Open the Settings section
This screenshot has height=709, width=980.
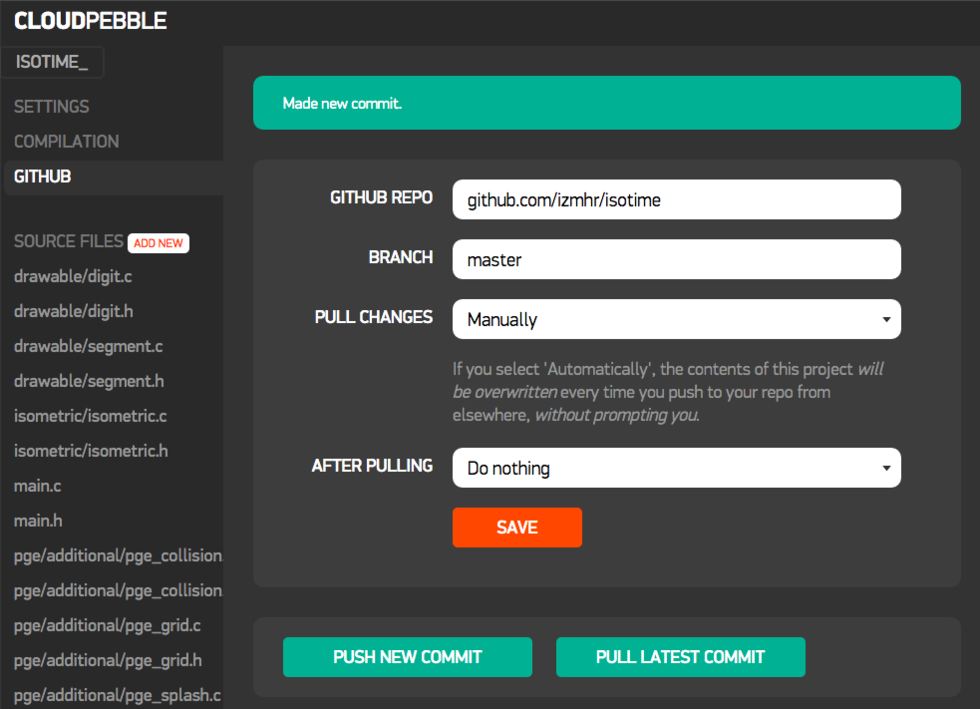[x=52, y=106]
